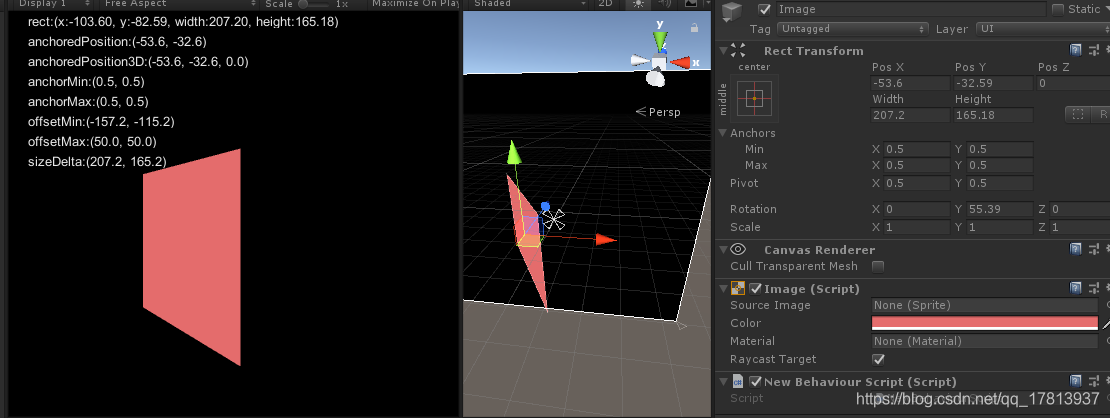Collapse the Canvas Renderer component
This screenshot has height=418, width=1110.
(723, 249)
